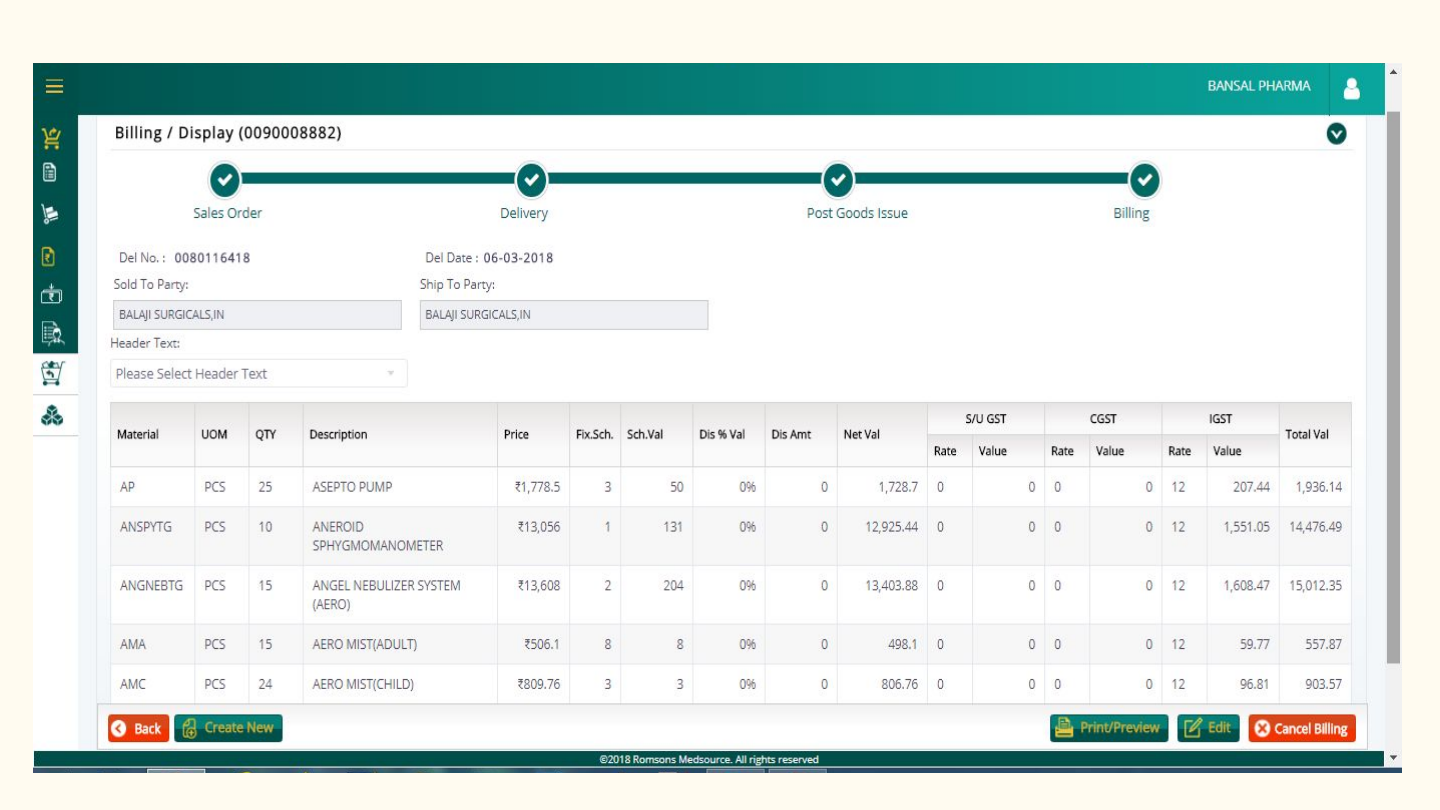Click the Sales Order step checkmark

click(226, 180)
